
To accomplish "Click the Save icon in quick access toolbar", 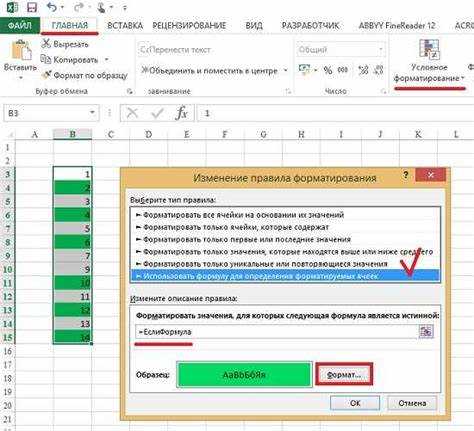I will coord(32,7).
